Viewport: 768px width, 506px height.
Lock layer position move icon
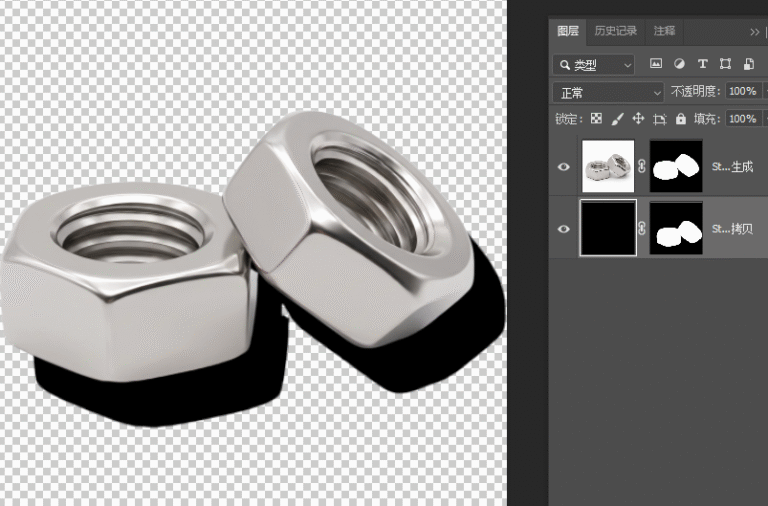(x=638, y=119)
